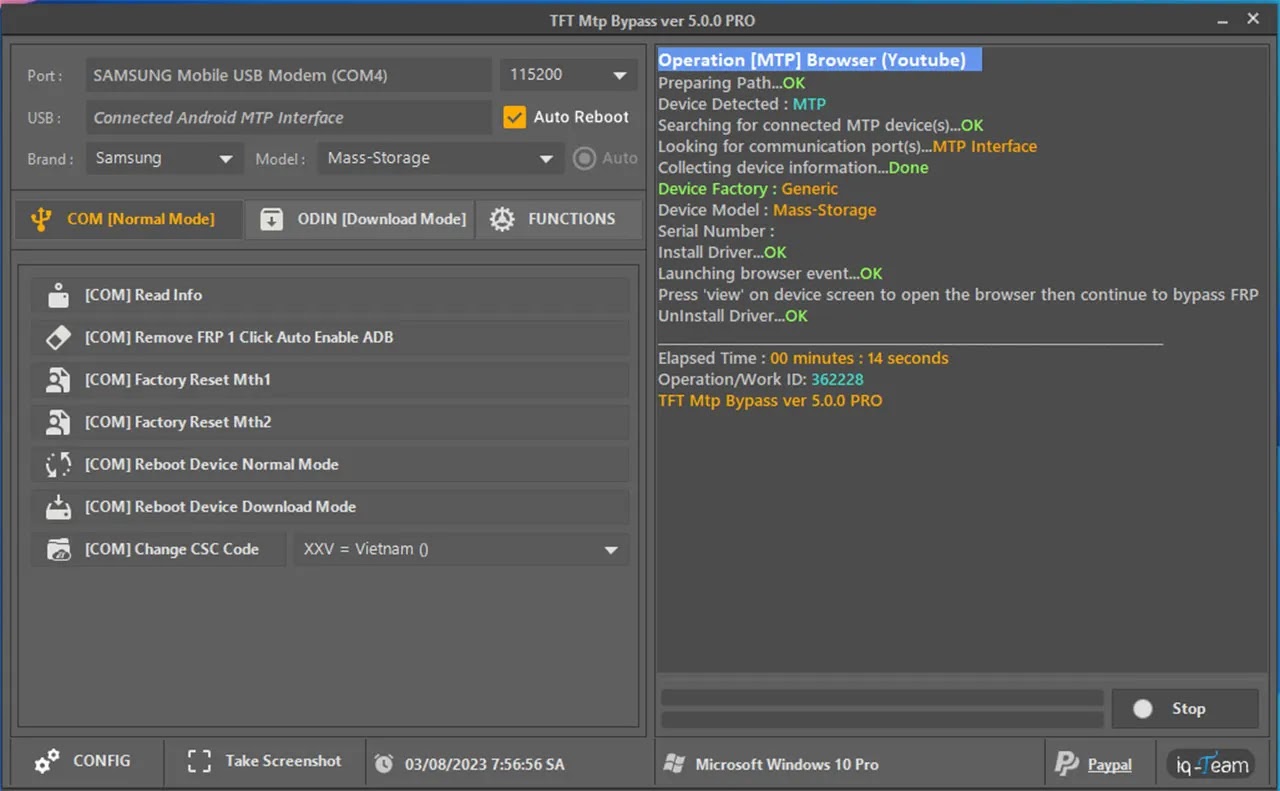Click the CONFIG gears icon
The image size is (1280, 791).
coord(47,762)
